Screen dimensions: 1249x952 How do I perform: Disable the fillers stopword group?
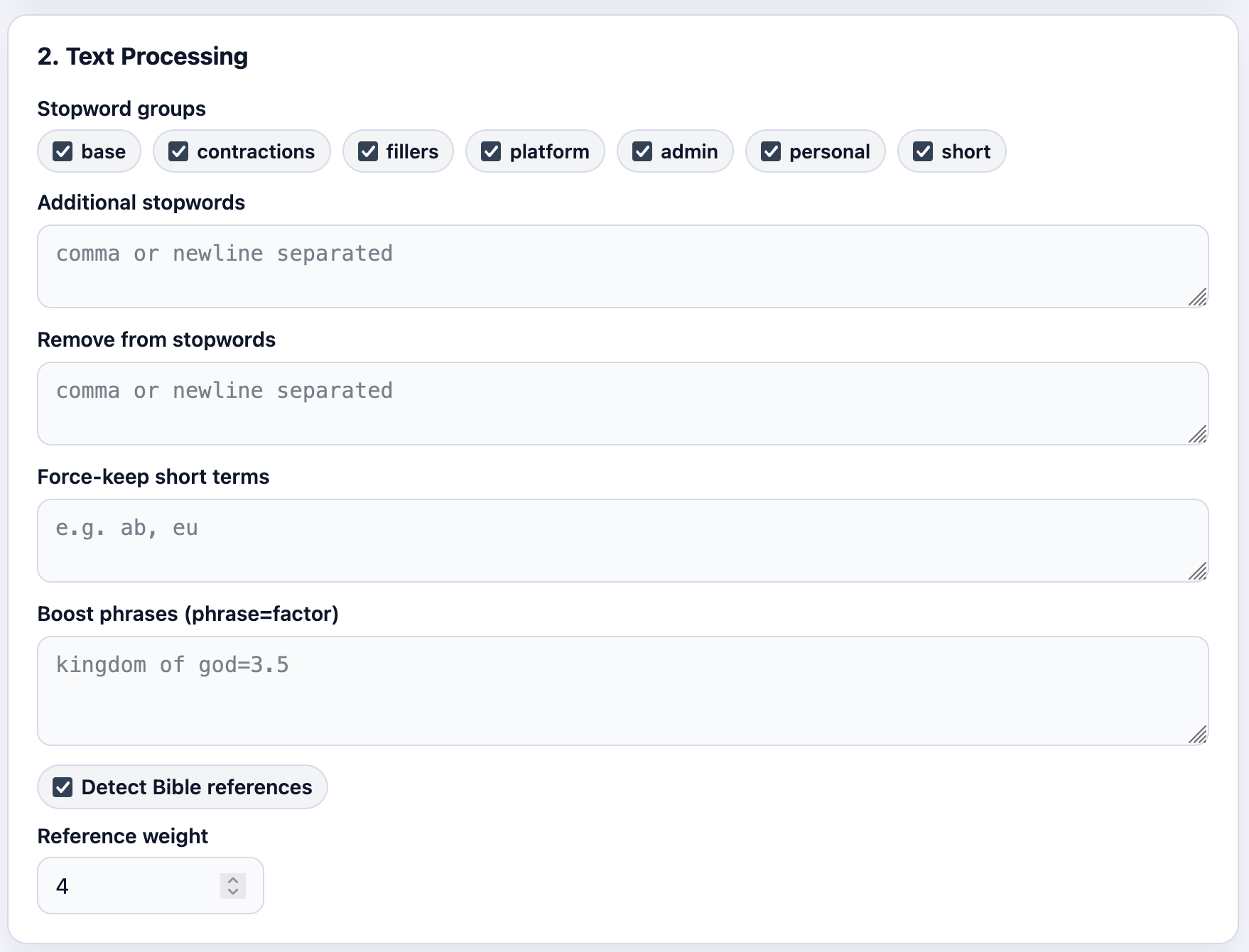pyautogui.click(x=368, y=151)
